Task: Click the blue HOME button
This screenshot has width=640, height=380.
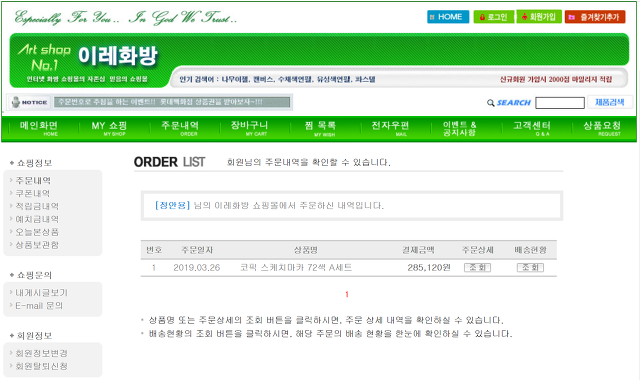Action: pyautogui.click(x=448, y=17)
